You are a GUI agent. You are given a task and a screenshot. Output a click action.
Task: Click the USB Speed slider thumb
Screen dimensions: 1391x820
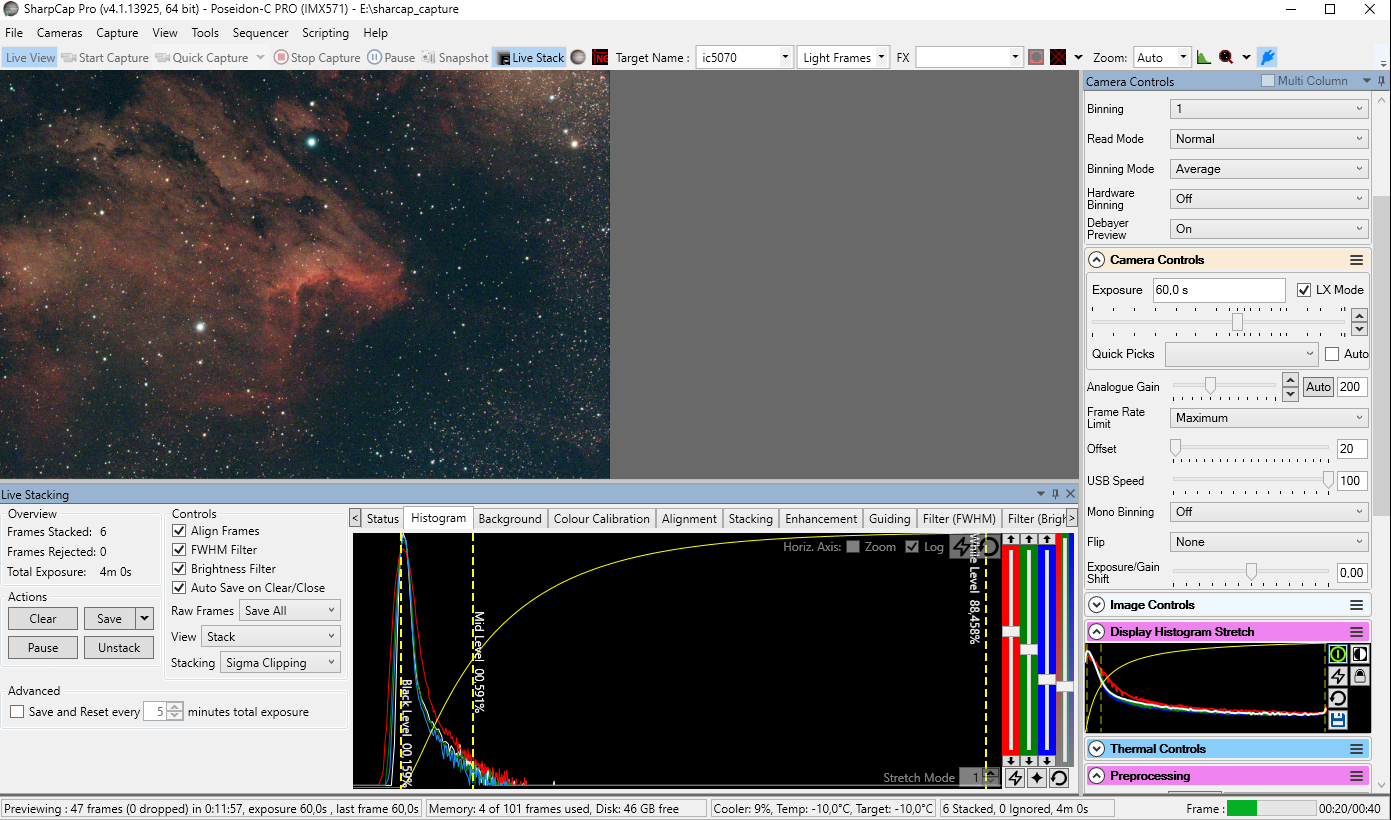coord(1328,480)
